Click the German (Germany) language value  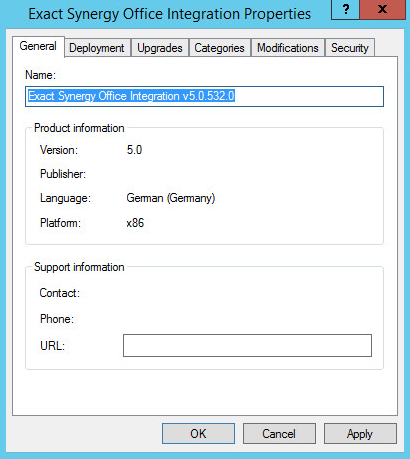(171, 198)
